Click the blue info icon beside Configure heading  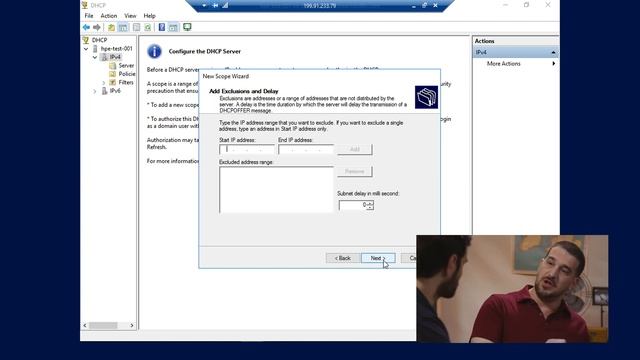pyautogui.click(x=154, y=51)
